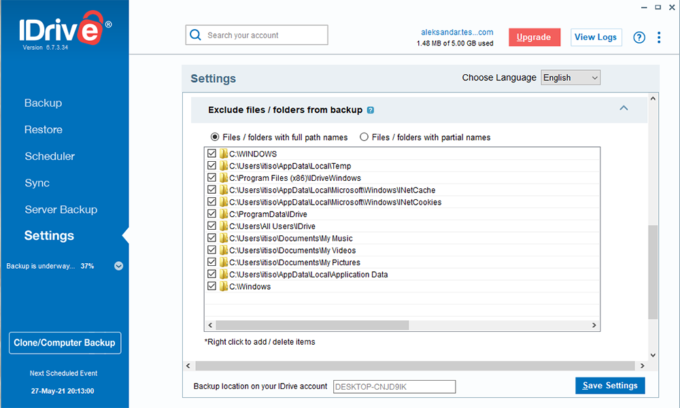Select Files / folders with full path names
The height and width of the screenshot is (408, 680).
pos(214,137)
